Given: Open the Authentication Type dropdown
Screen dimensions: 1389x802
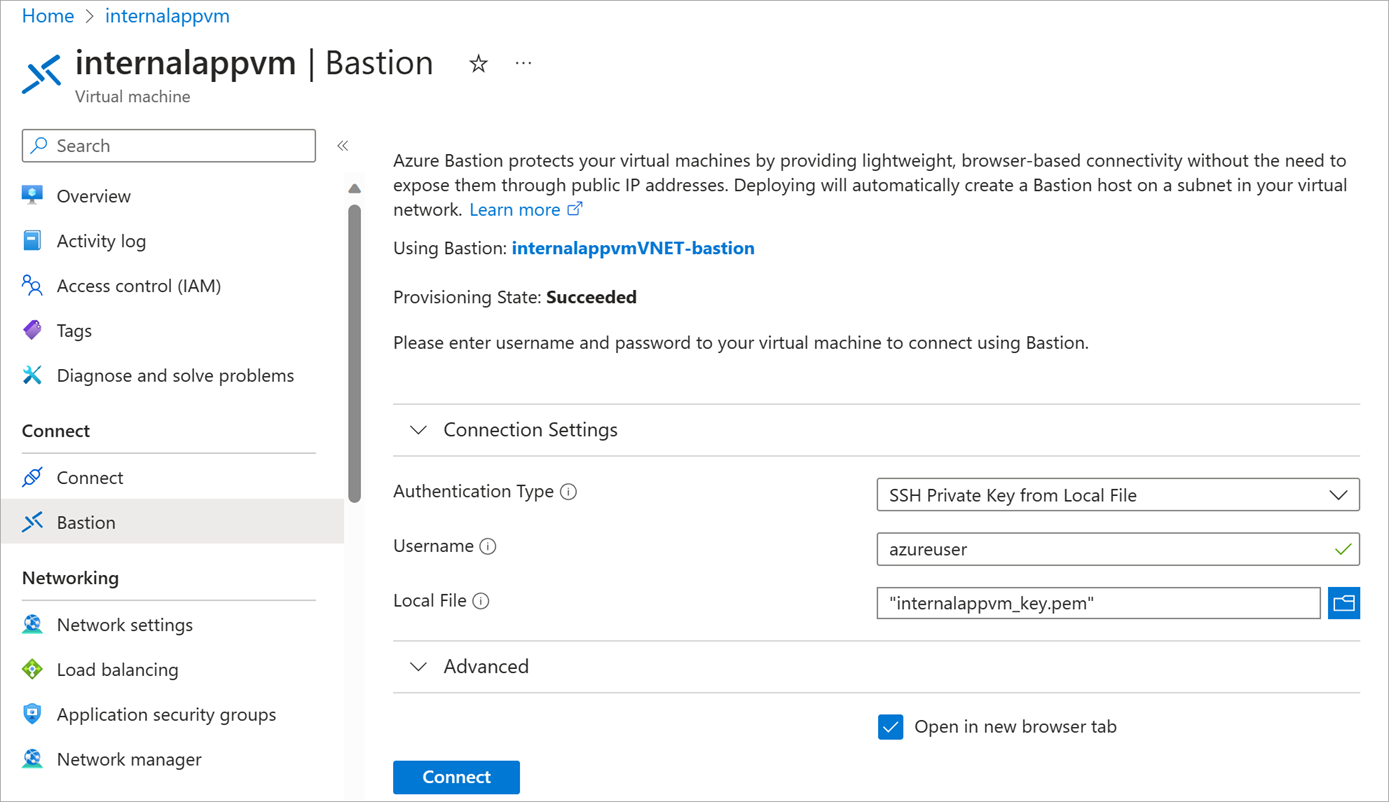Looking at the screenshot, I should pyautogui.click(x=1118, y=495).
